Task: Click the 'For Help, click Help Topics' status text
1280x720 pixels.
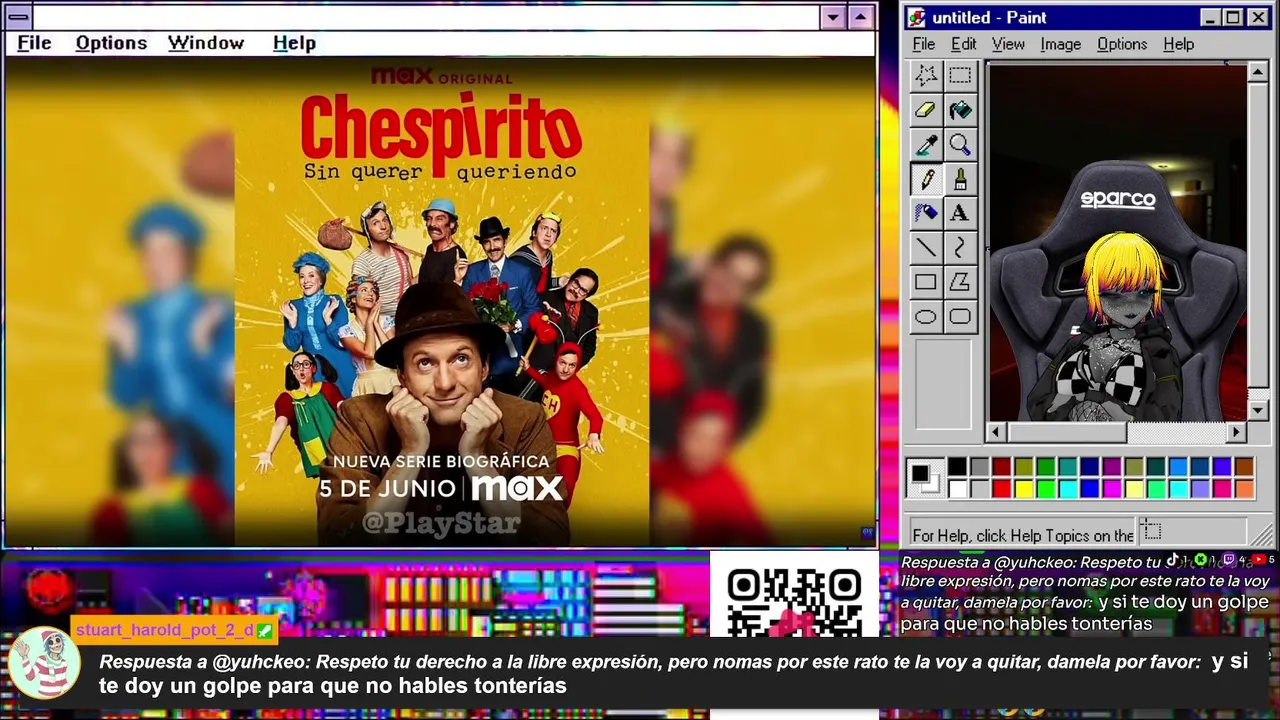Action: pyautogui.click(x=1023, y=535)
